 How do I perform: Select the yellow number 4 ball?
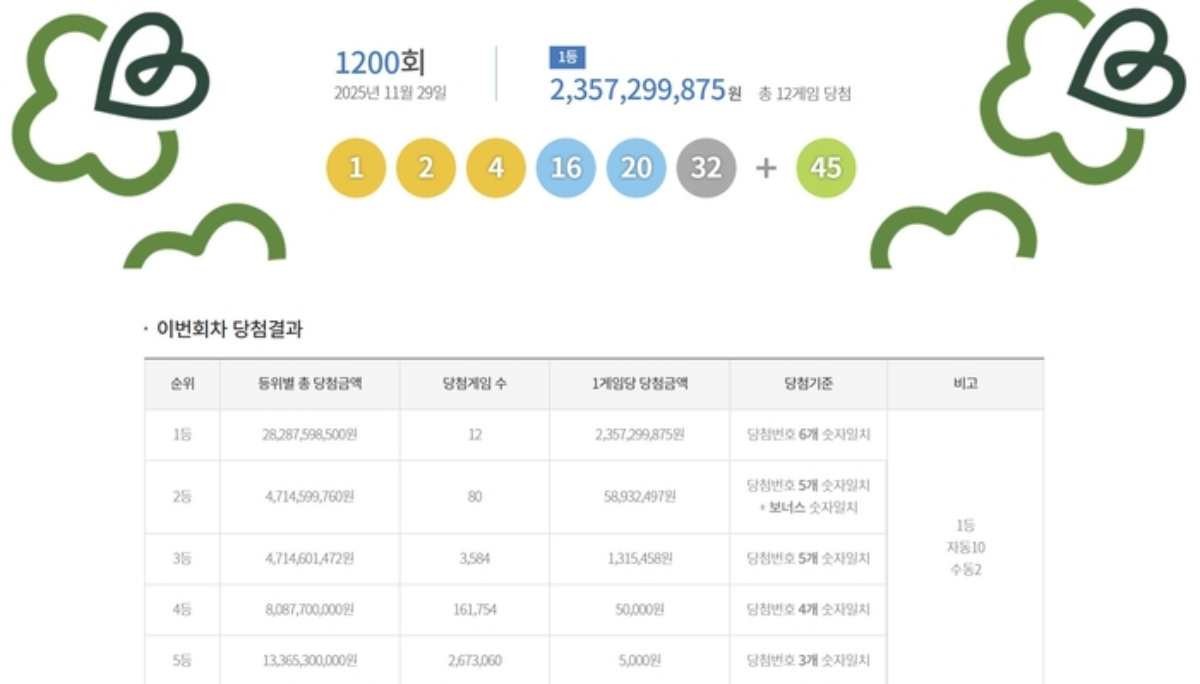(495, 167)
